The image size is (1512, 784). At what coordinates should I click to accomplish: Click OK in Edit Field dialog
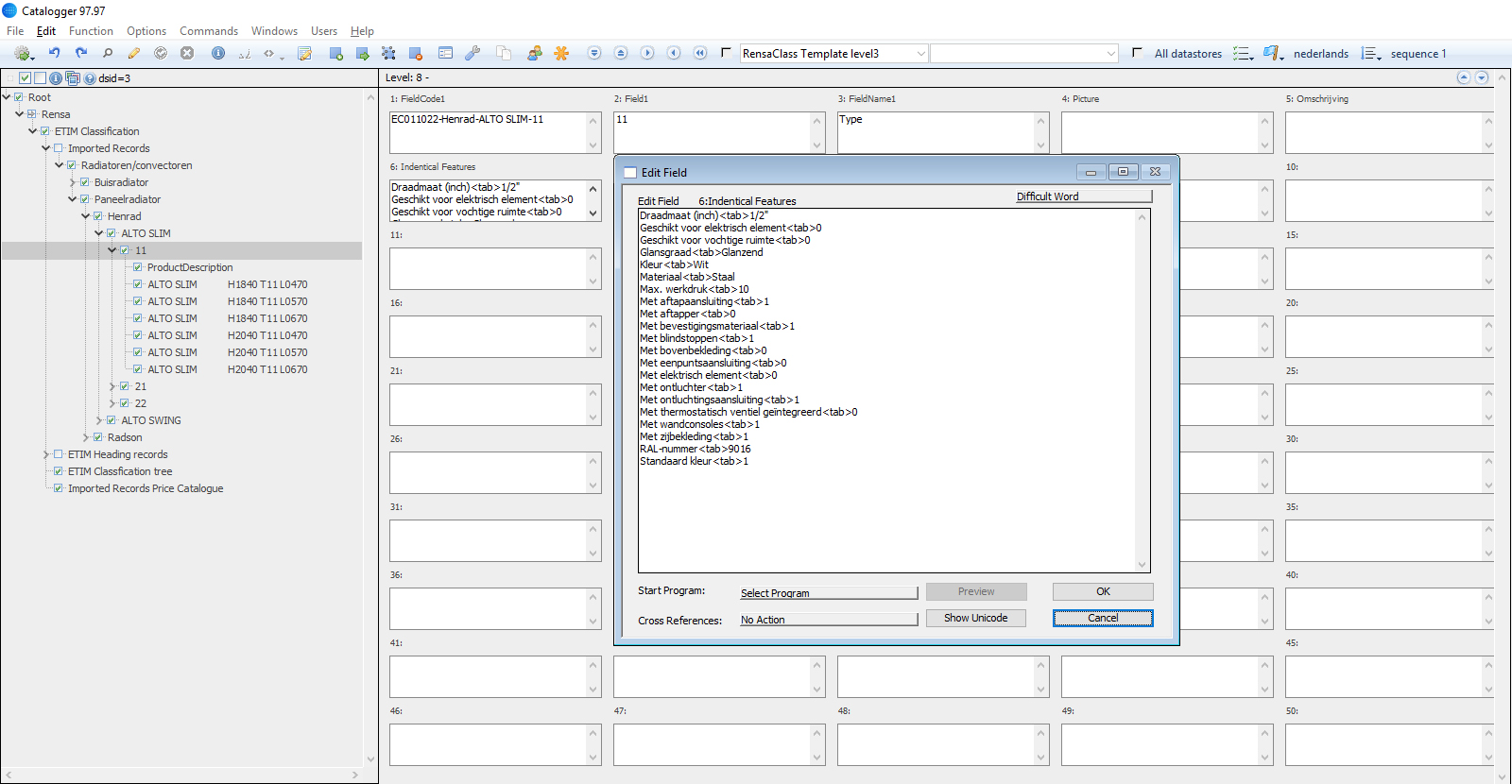coord(1103,591)
